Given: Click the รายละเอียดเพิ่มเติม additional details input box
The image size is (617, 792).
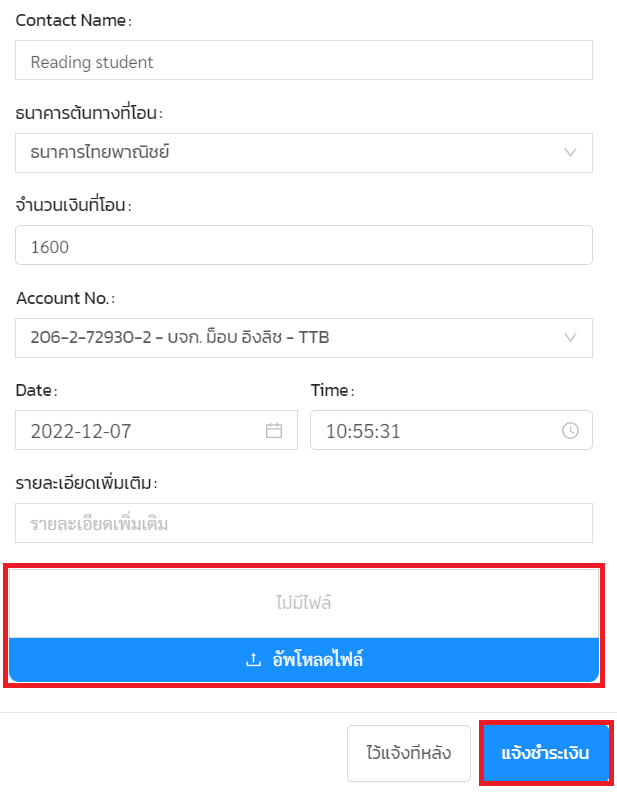Looking at the screenshot, I should point(304,523).
